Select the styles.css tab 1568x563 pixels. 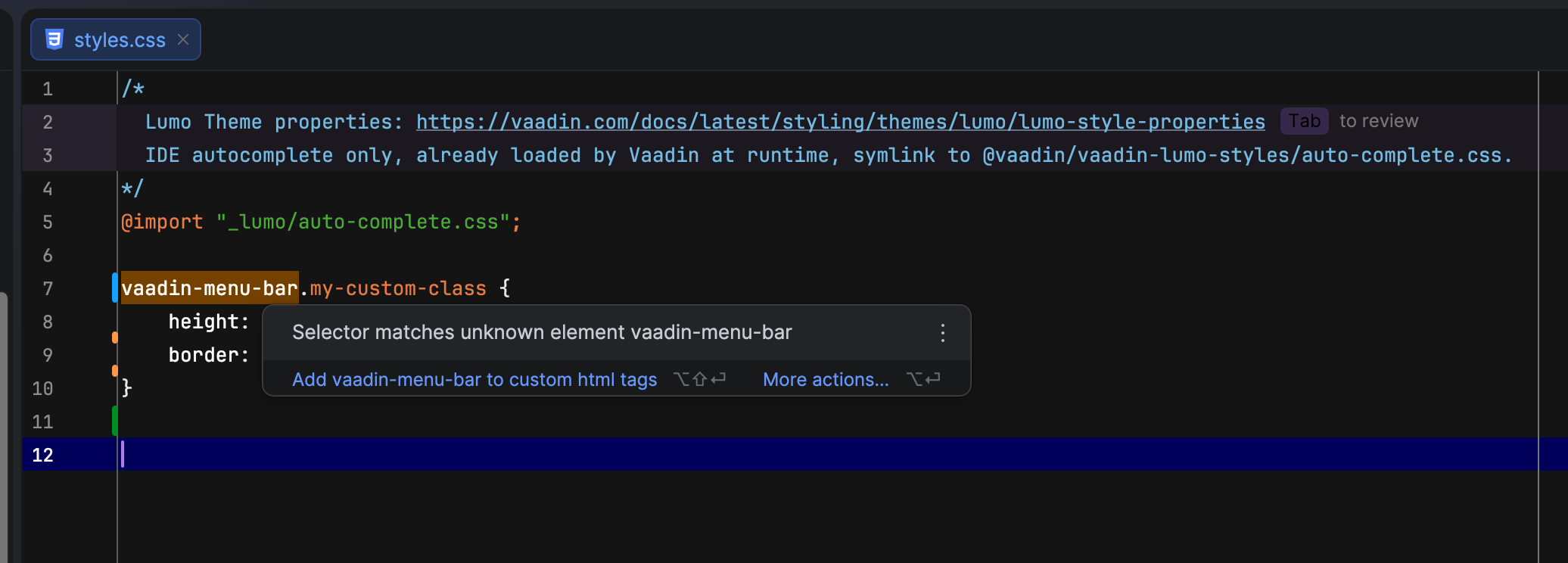point(120,40)
